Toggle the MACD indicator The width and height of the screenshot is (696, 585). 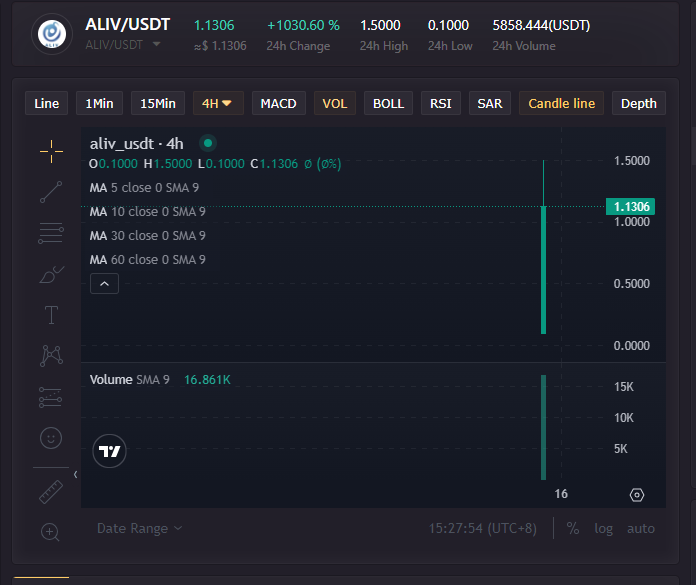279,103
